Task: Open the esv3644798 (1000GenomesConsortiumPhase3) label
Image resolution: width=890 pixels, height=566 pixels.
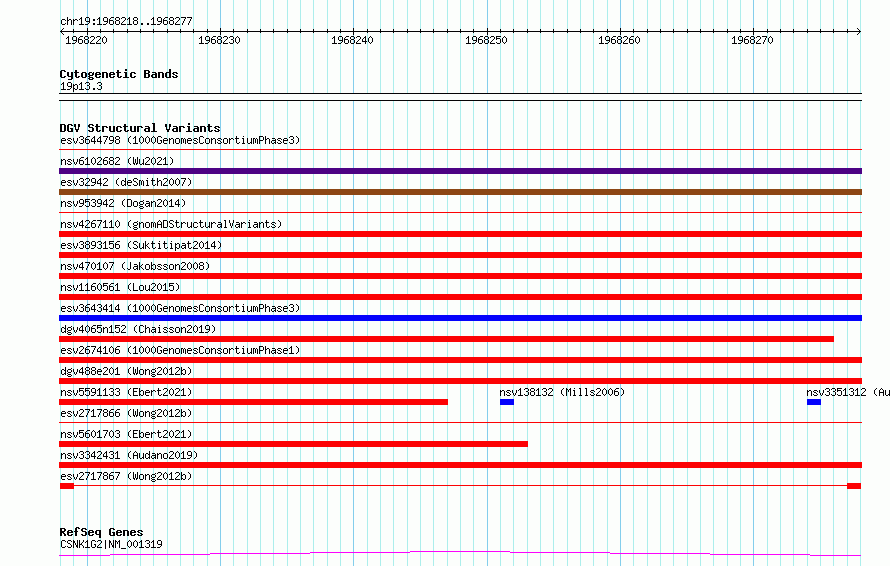Action: 180,140
